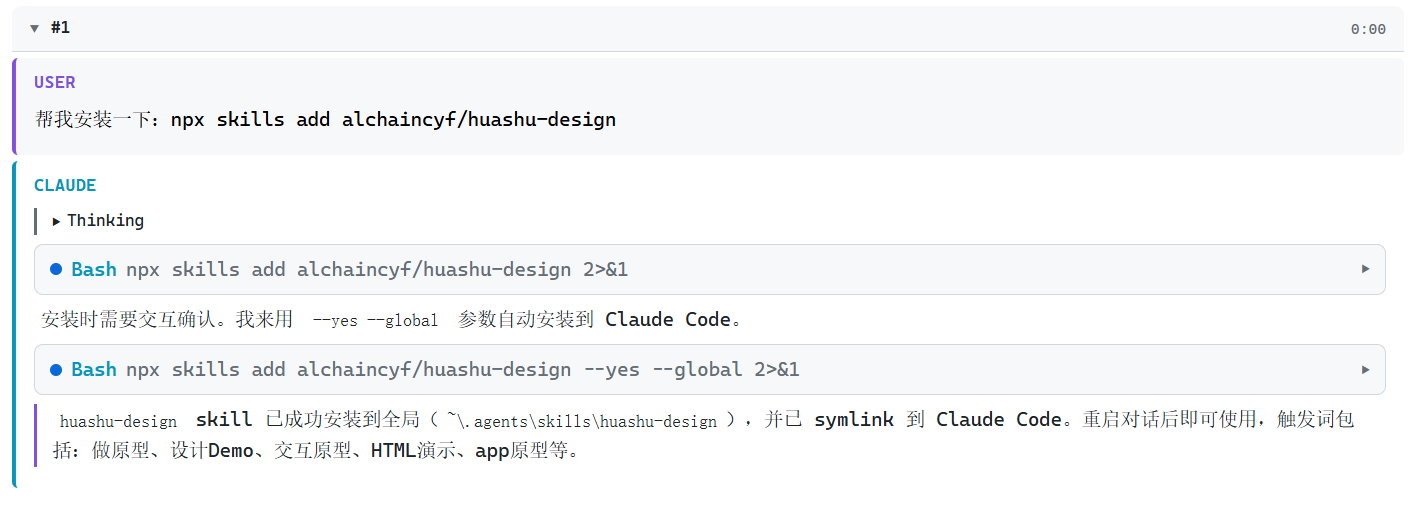Click the CLAUDE role label
The height and width of the screenshot is (527, 1418).
65,185
